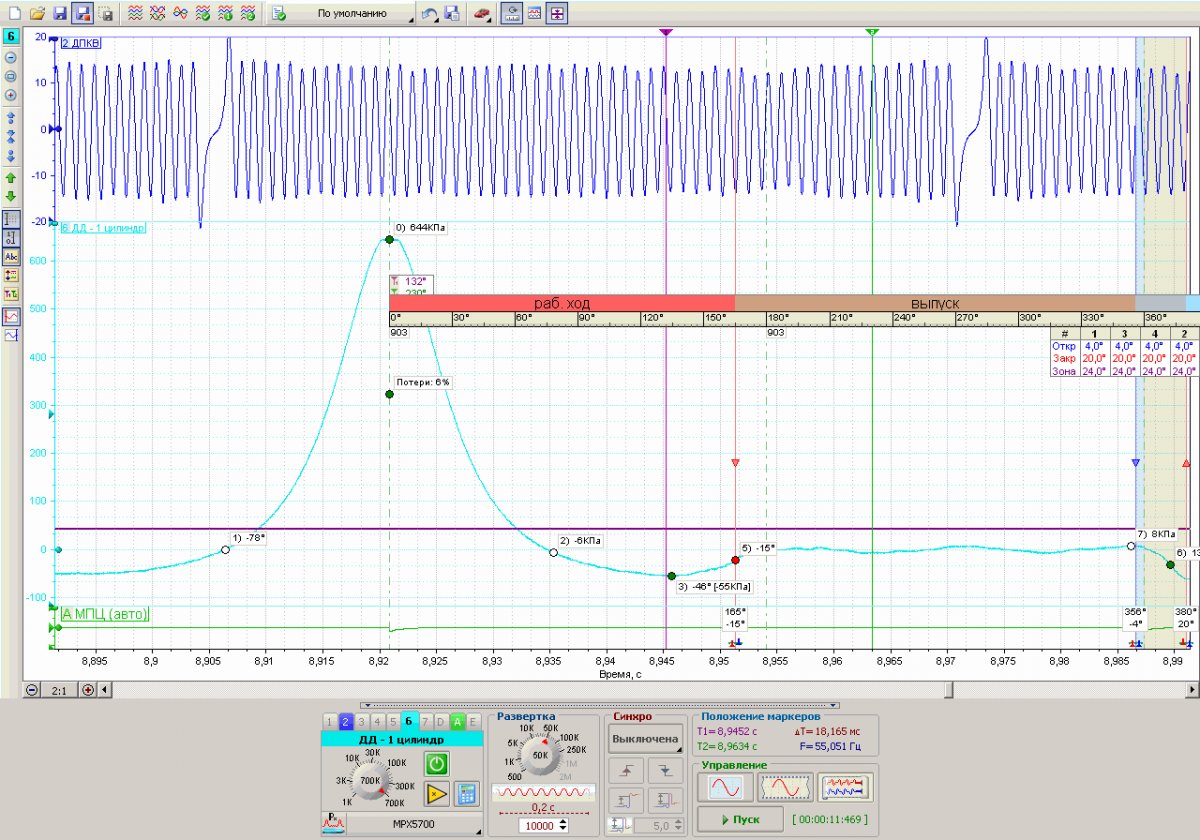1200x840 pixels.
Task: Click the rising-edge trigger icon
Action: [626, 770]
